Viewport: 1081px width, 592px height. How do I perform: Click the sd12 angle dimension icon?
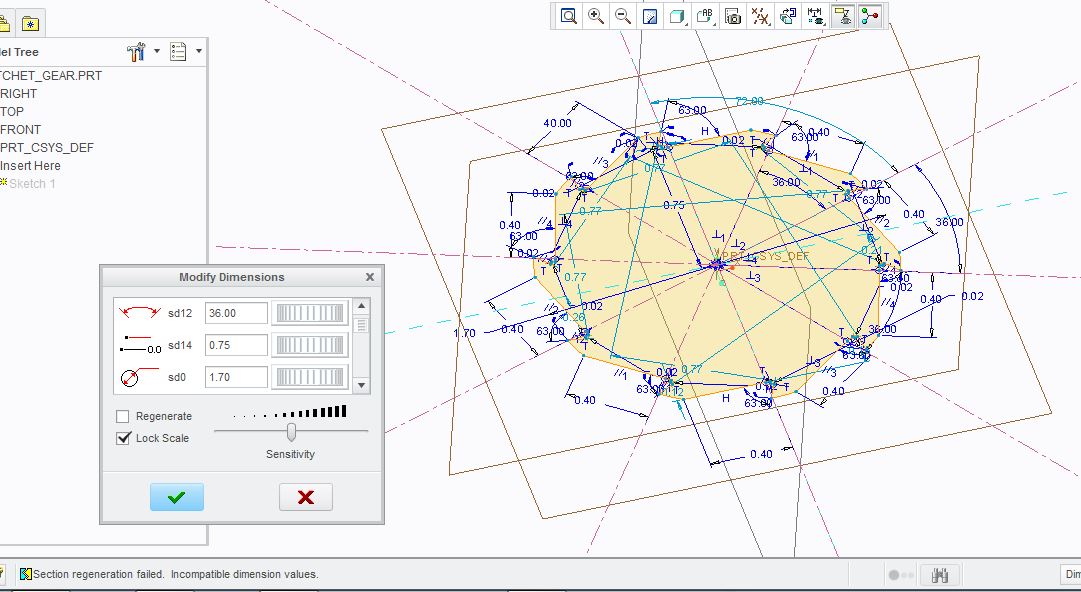coord(139,313)
